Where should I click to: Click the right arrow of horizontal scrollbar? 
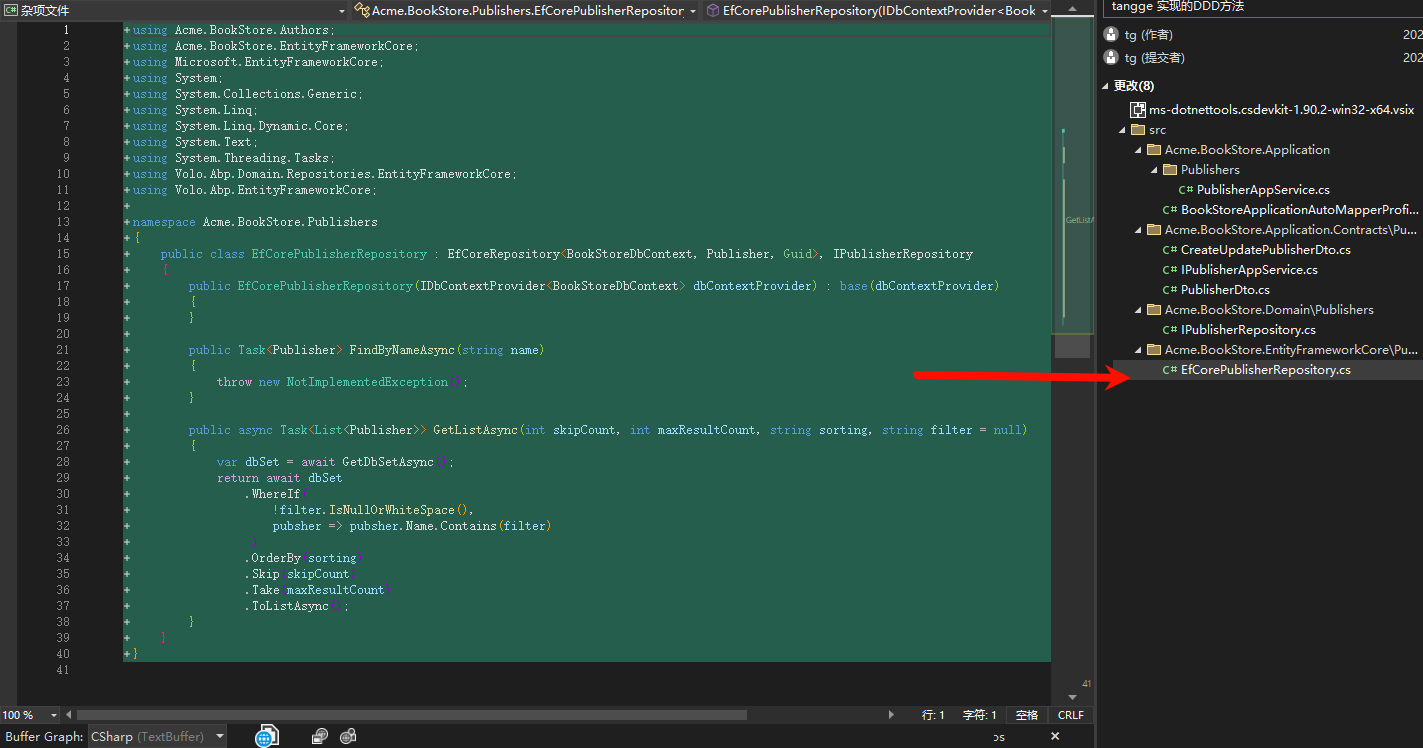(892, 715)
